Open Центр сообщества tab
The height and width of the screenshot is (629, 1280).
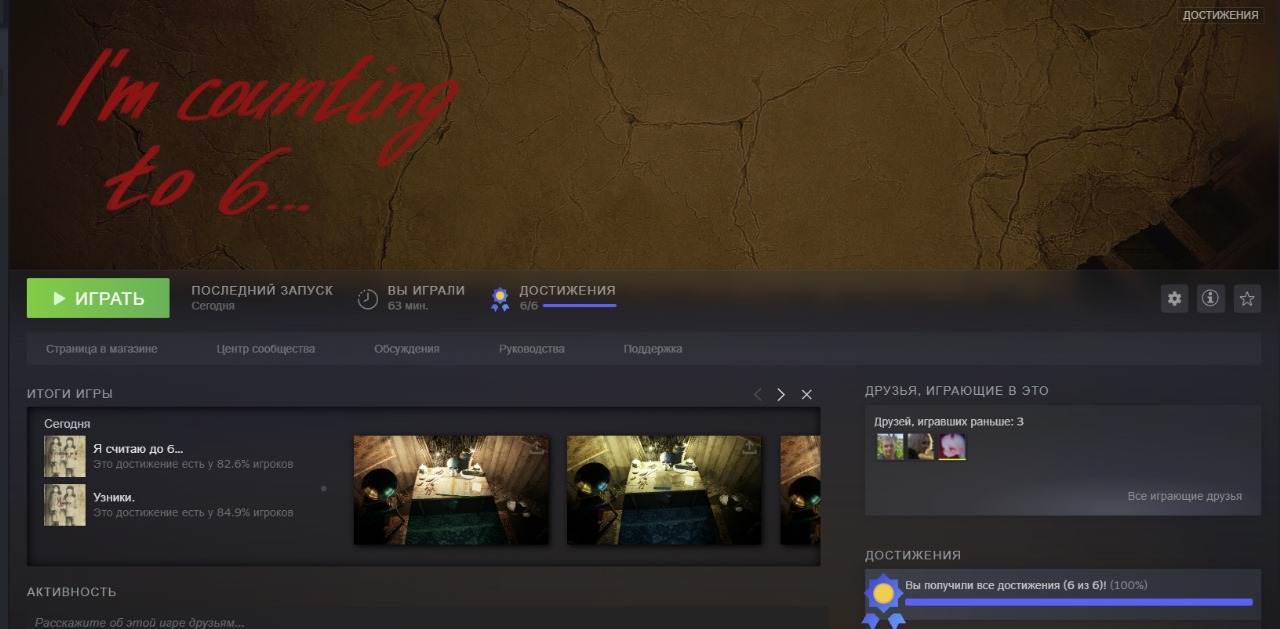[x=266, y=349]
